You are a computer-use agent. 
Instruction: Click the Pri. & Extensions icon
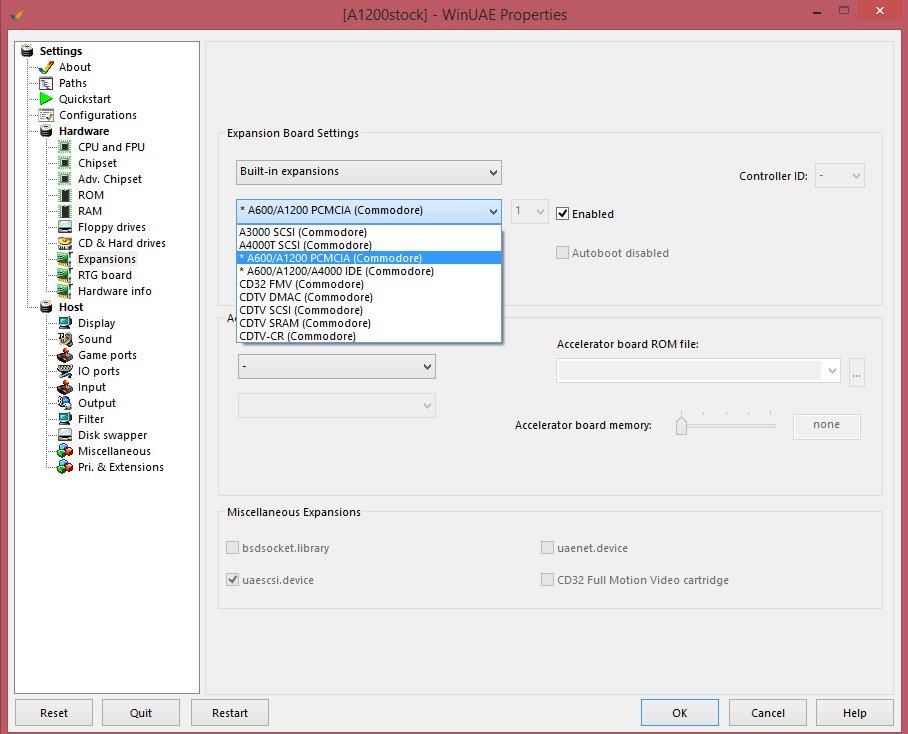pos(65,467)
